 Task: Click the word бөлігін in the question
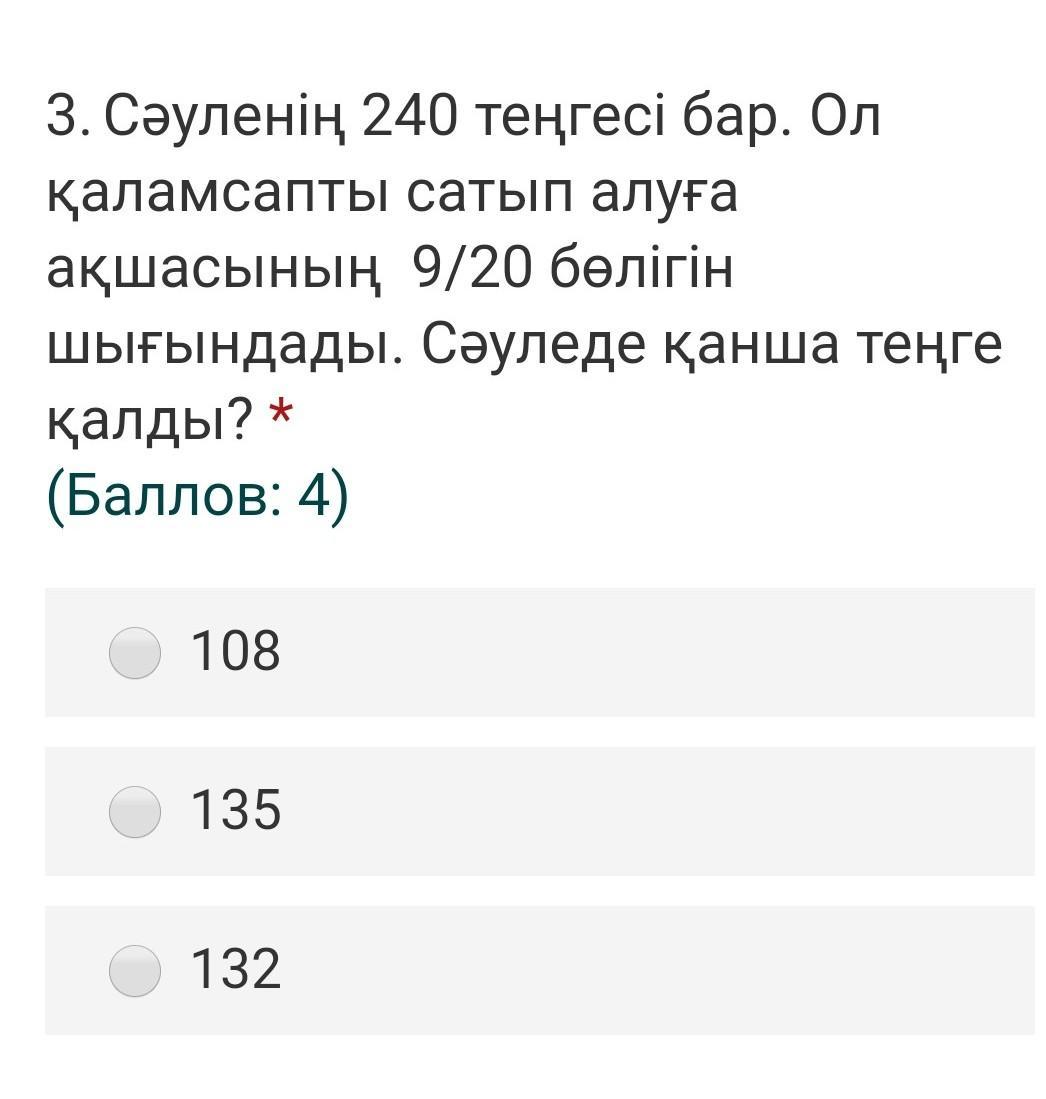pos(642,270)
